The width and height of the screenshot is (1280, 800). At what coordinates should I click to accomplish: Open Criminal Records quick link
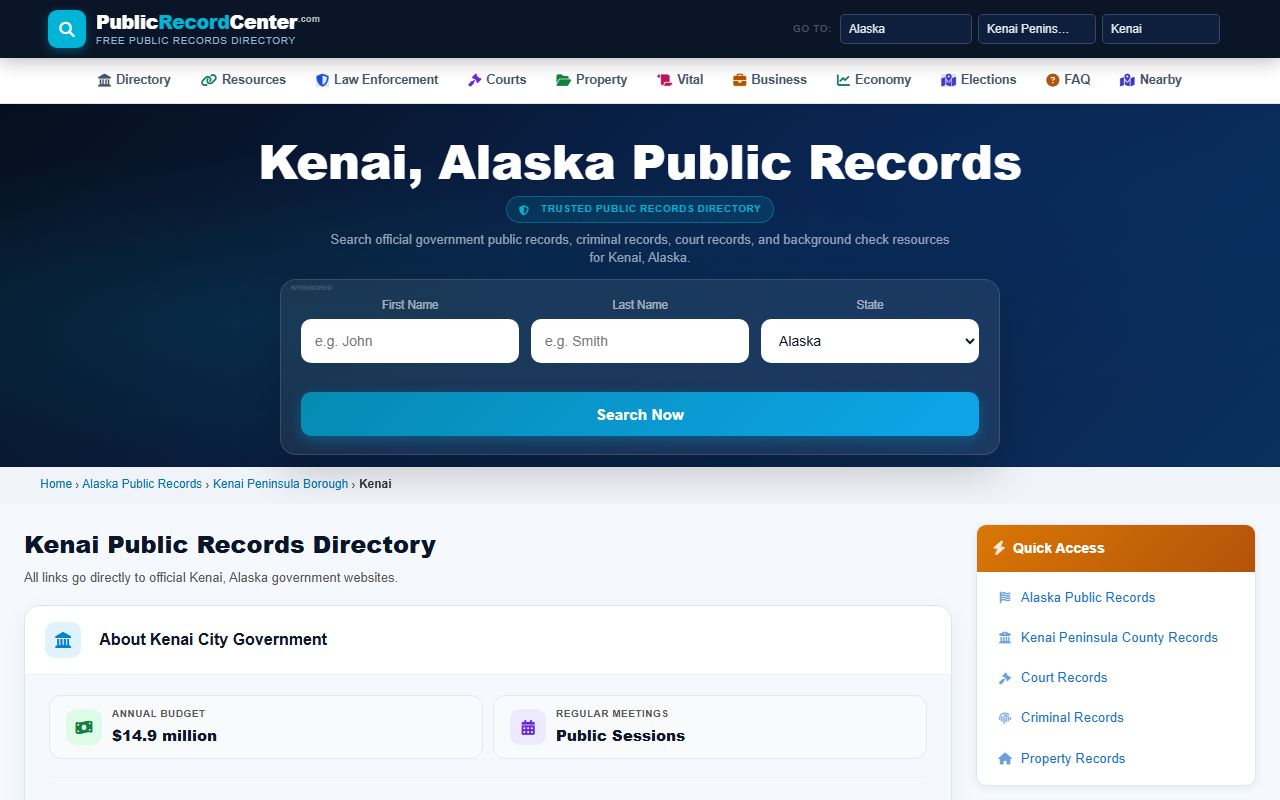pos(1072,717)
